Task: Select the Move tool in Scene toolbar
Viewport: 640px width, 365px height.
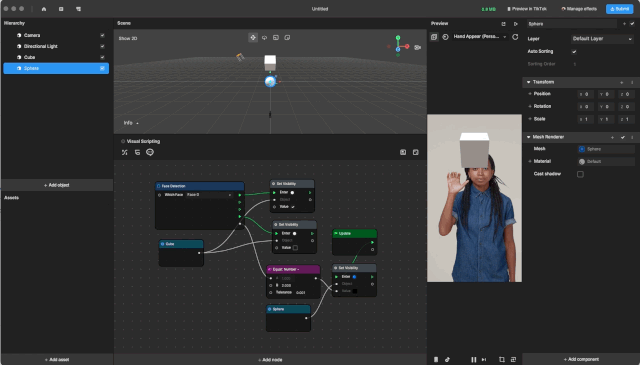Action: pos(253,38)
